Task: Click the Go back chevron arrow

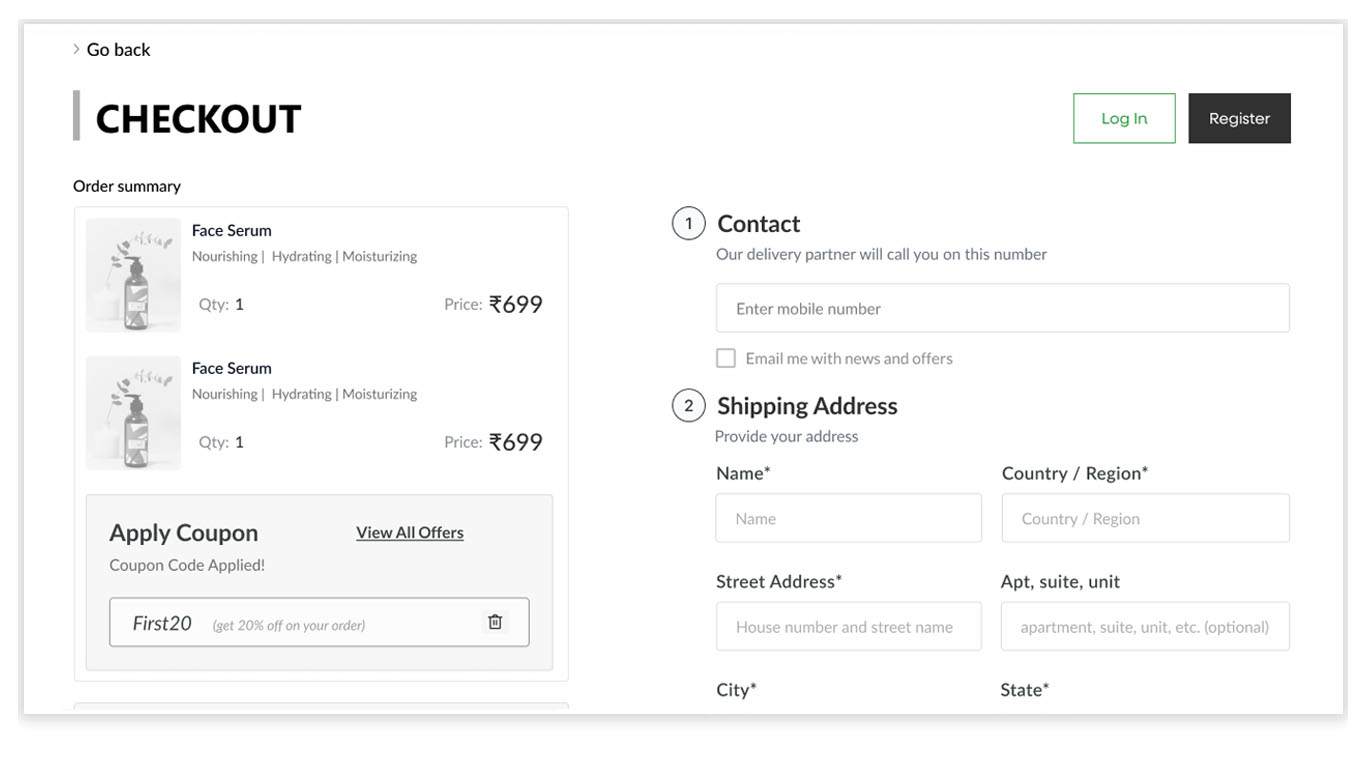Action: 76,49
